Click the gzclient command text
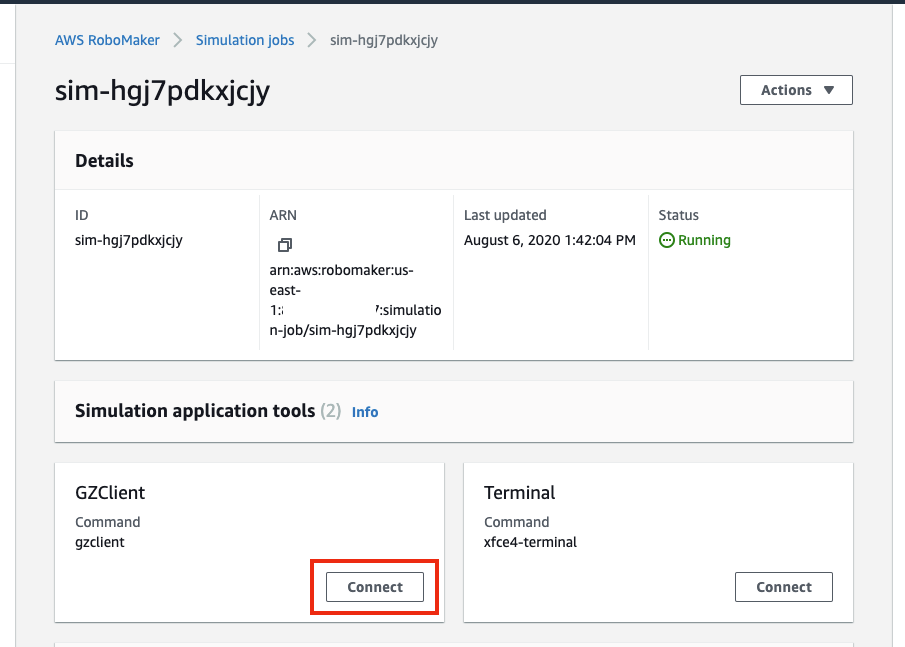Screen dimensions: 905x647 100,542
